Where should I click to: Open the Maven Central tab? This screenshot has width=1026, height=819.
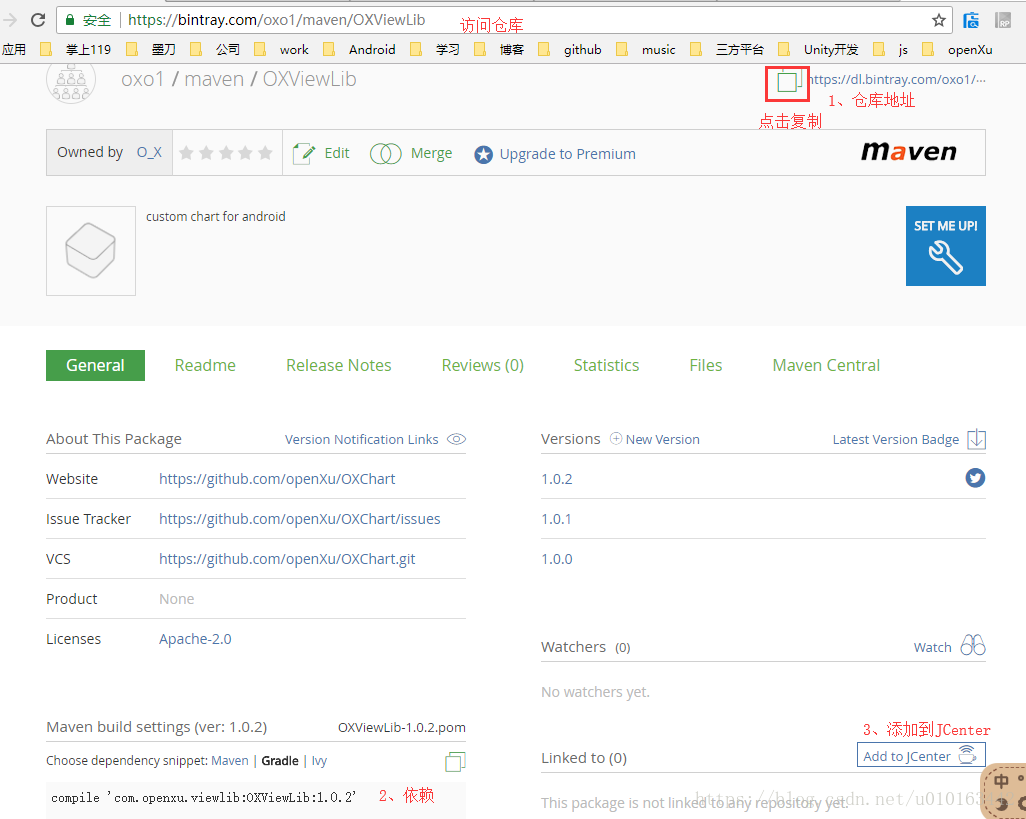point(826,365)
